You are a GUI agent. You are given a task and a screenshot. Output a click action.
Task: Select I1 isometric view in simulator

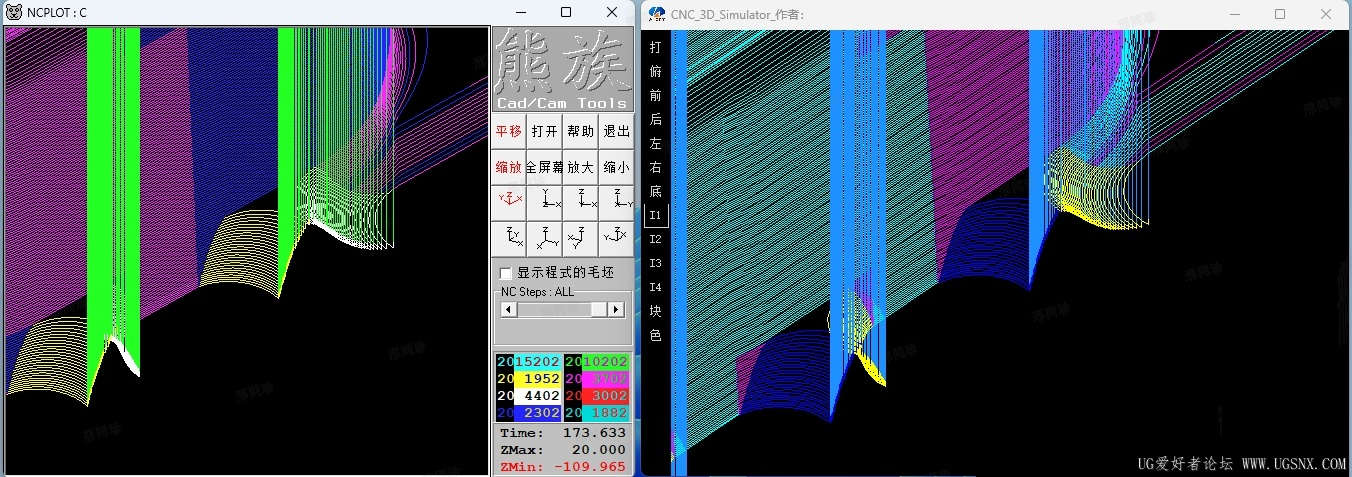click(655, 215)
